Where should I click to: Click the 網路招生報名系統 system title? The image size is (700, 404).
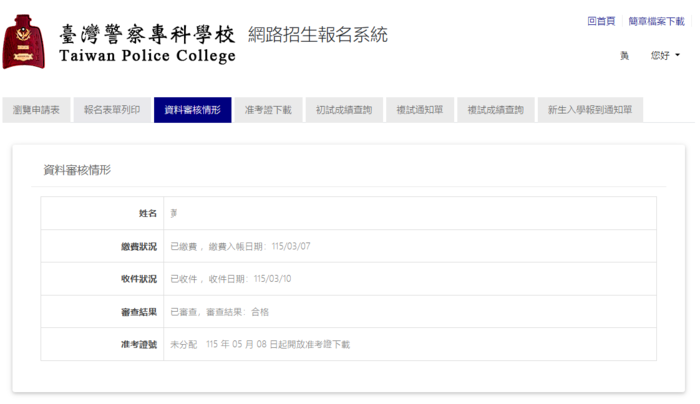click(x=317, y=35)
